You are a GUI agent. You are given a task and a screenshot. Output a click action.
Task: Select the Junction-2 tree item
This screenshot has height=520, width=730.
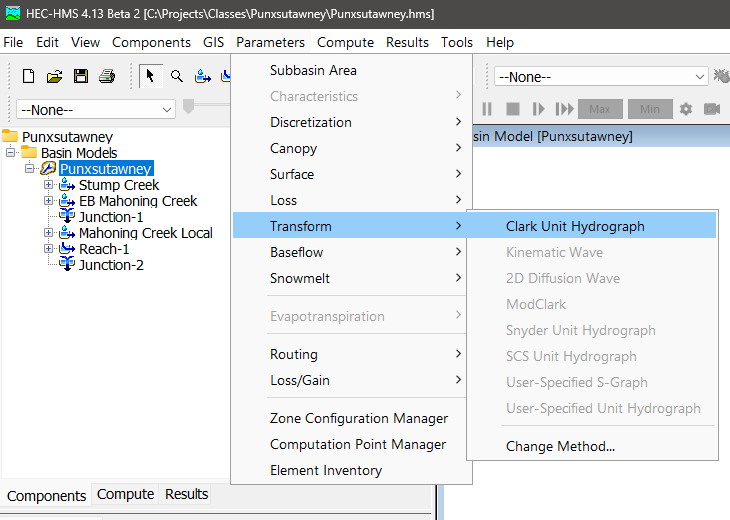point(111,265)
